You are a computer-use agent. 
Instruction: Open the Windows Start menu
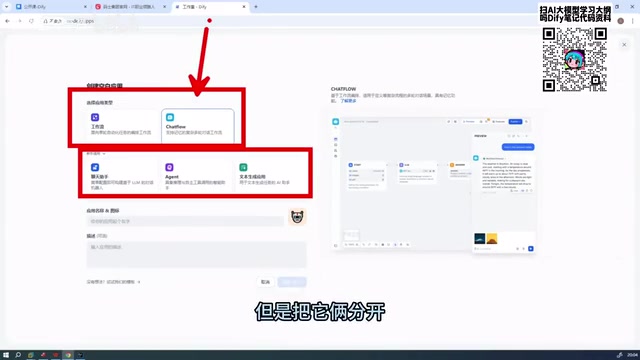tap(6, 355)
